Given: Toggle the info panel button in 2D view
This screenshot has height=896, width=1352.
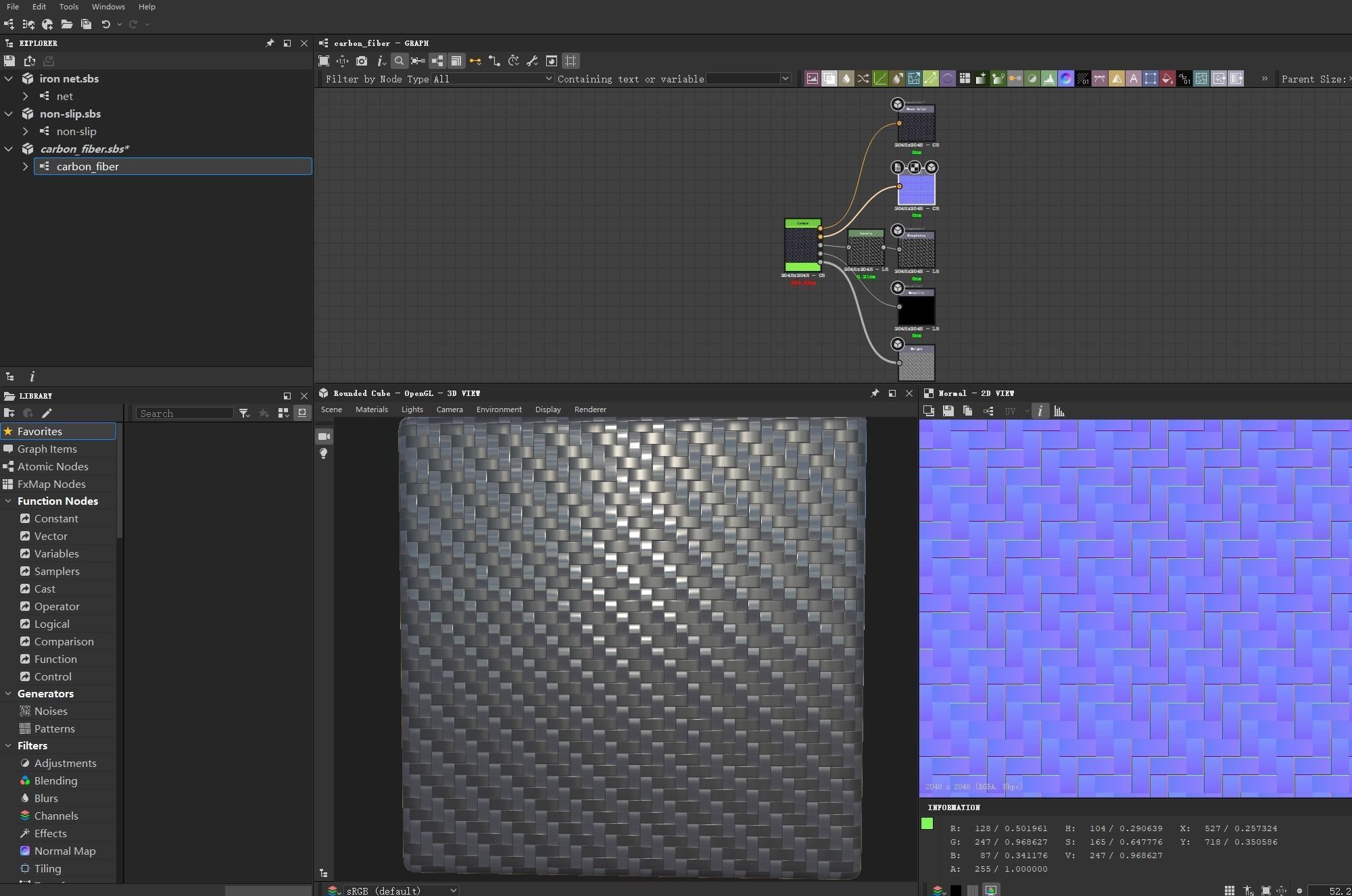Looking at the screenshot, I should 1040,411.
